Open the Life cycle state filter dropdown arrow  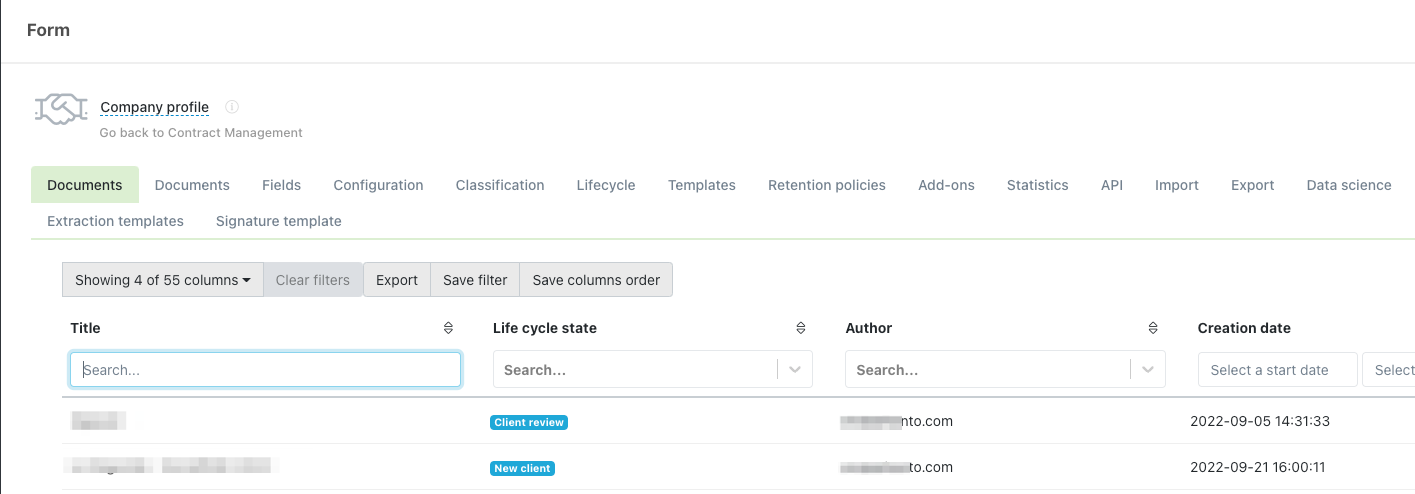coord(795,370)
